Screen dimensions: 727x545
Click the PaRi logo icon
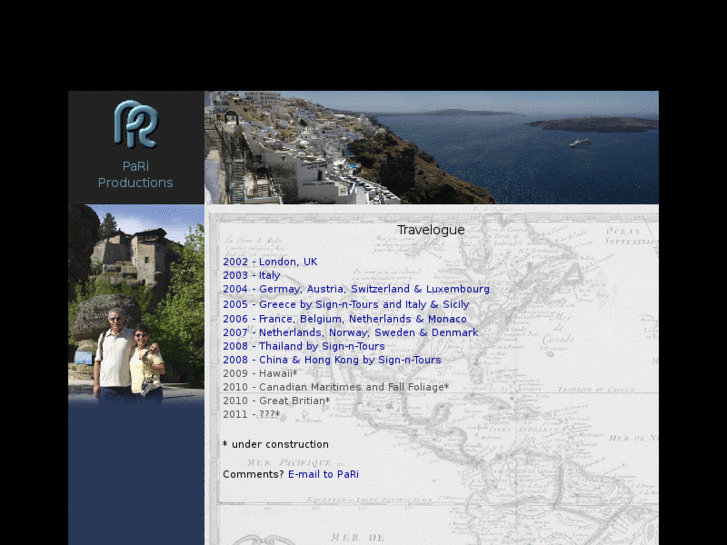[x=136, y=124]
